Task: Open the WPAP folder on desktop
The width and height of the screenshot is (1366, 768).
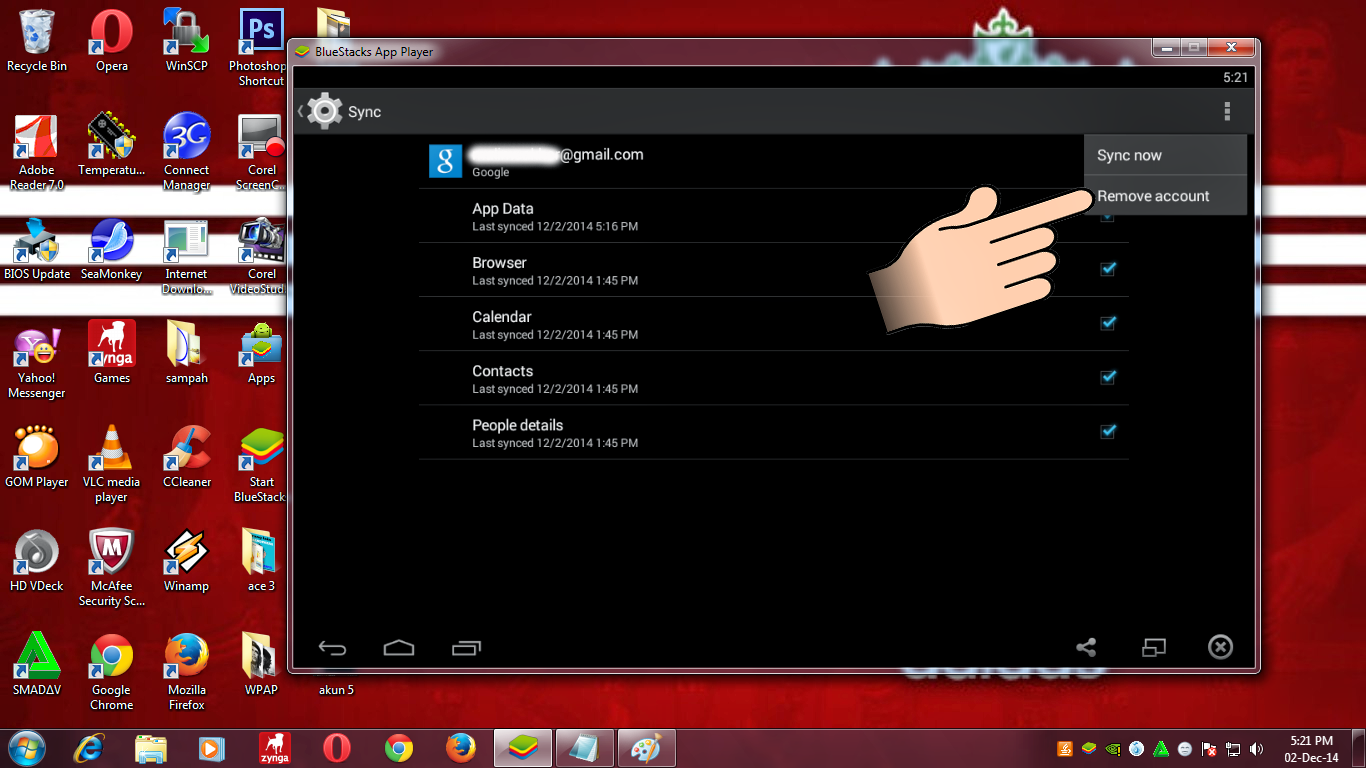Action: coord(261,665)
